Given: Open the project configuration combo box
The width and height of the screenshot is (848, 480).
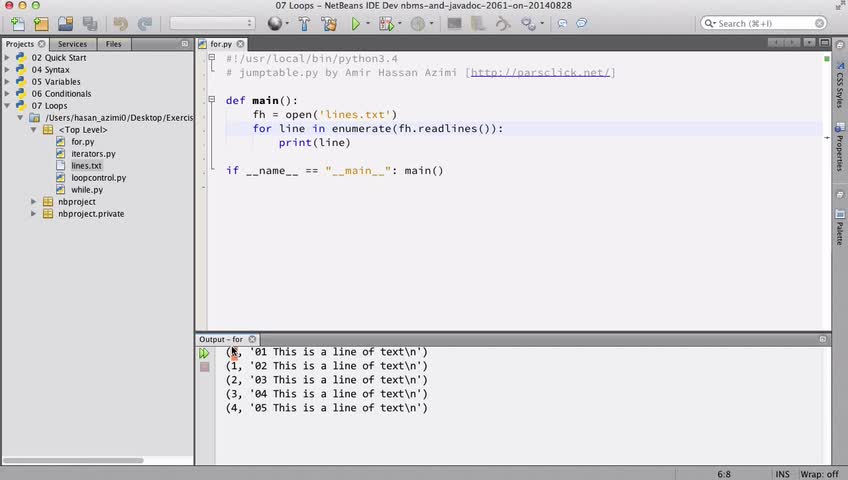Looking at the screenshot, I should tap(211, 23).
